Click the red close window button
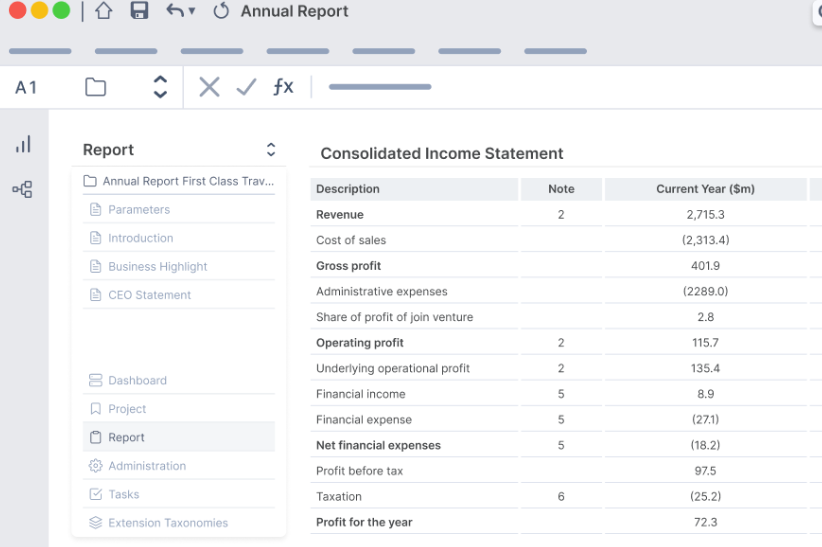 coord(18,10)
